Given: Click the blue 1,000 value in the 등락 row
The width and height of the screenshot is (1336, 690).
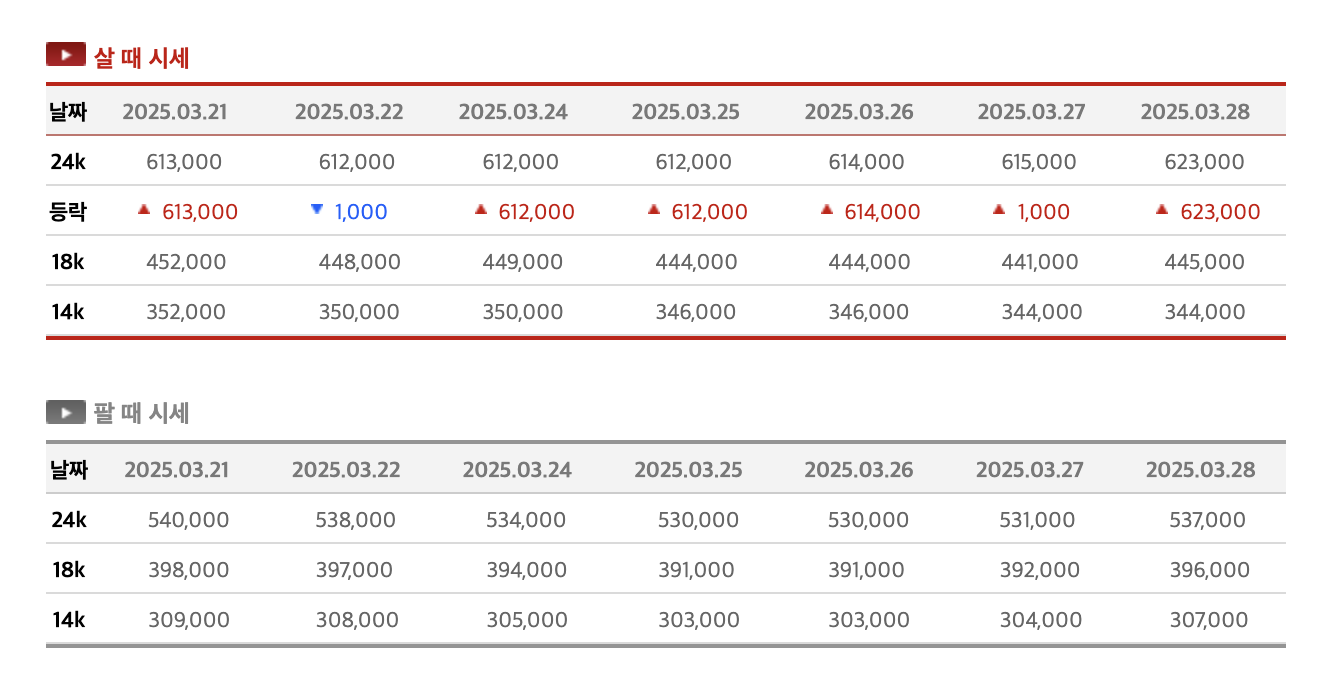Looking at the screenshot, I should coord(361,212).
